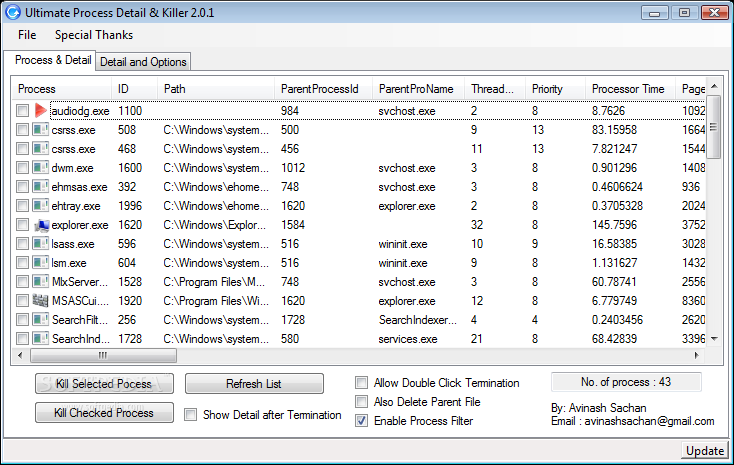Enable Also Delete Parent File option

361,402
